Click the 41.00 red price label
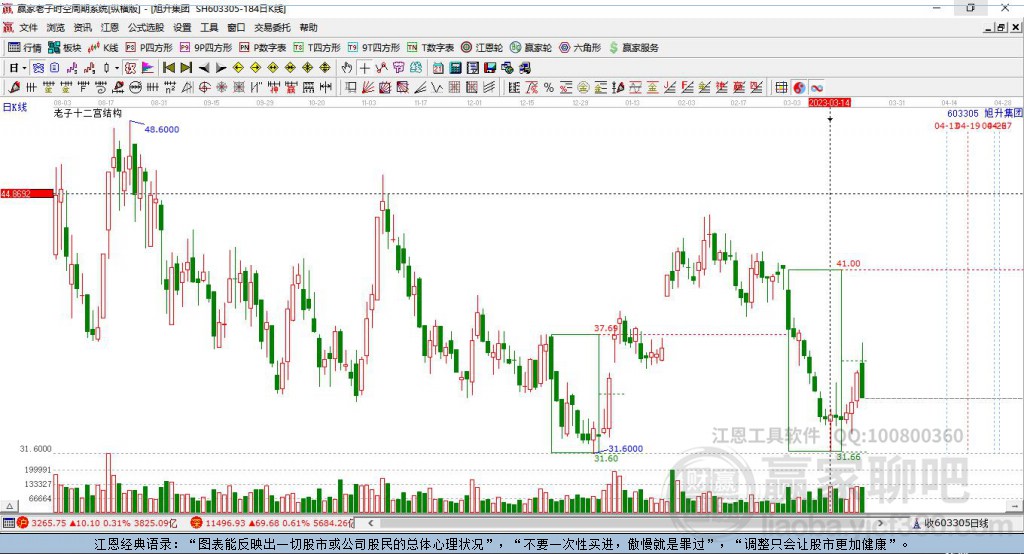1024x554 pixels. (x=848, y=264)
